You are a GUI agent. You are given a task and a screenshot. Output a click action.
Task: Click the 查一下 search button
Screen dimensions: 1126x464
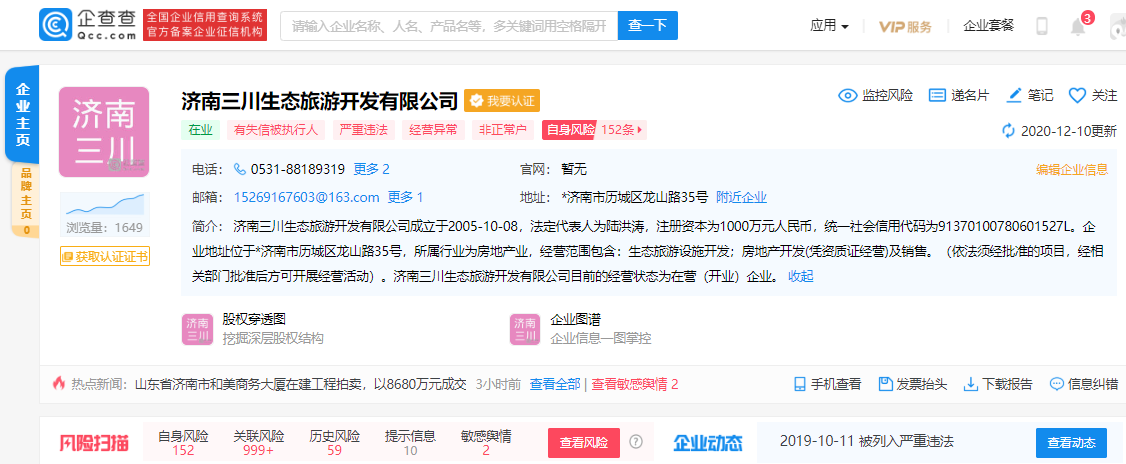click(647, 26)
